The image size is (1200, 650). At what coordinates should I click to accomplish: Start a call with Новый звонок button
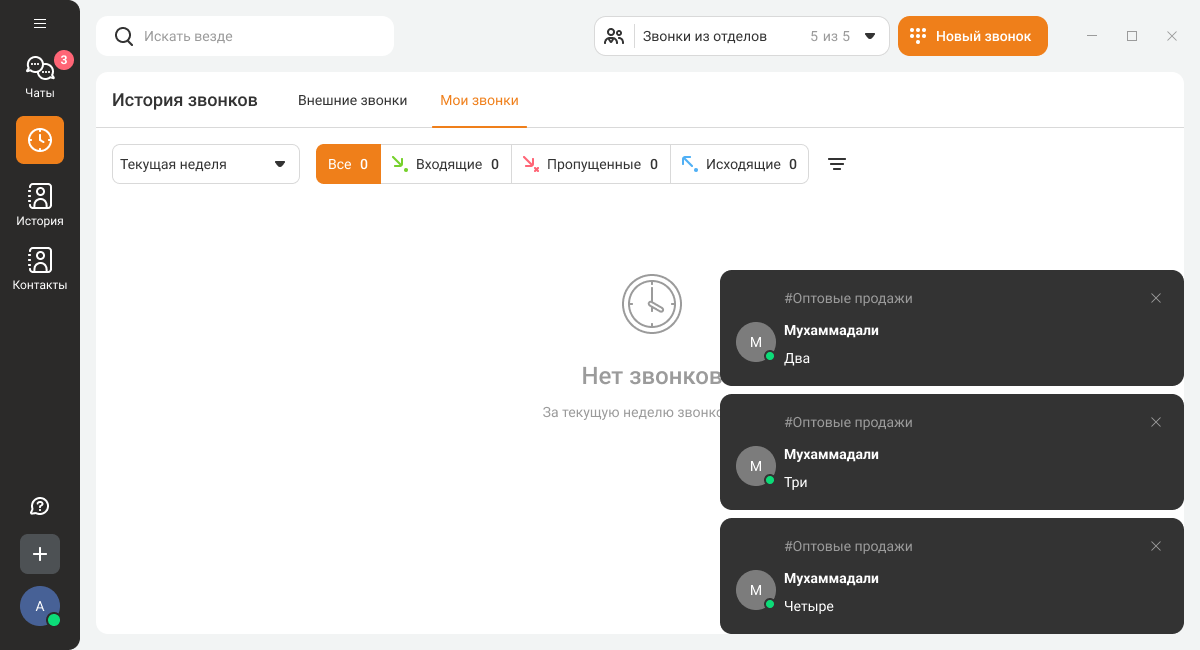pos(972,36)
